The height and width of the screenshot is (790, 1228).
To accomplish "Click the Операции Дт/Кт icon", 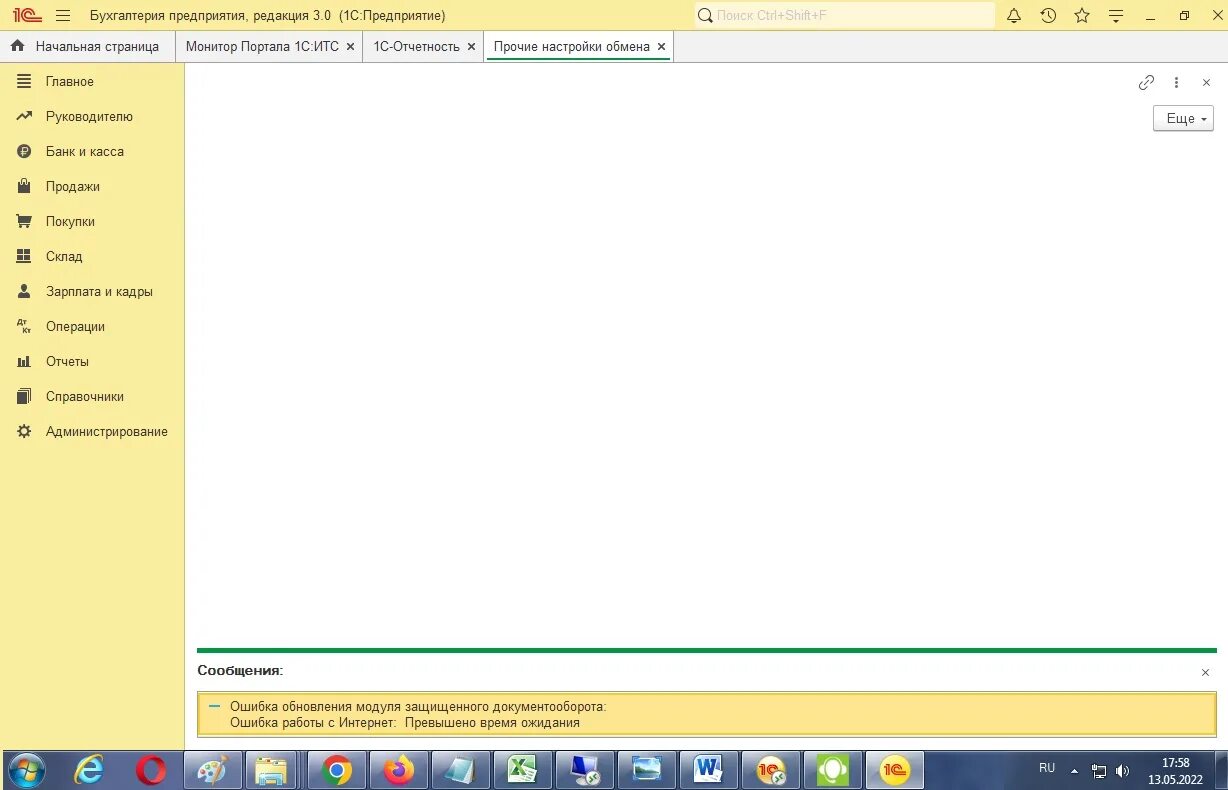I will click(x=24, y=326).
